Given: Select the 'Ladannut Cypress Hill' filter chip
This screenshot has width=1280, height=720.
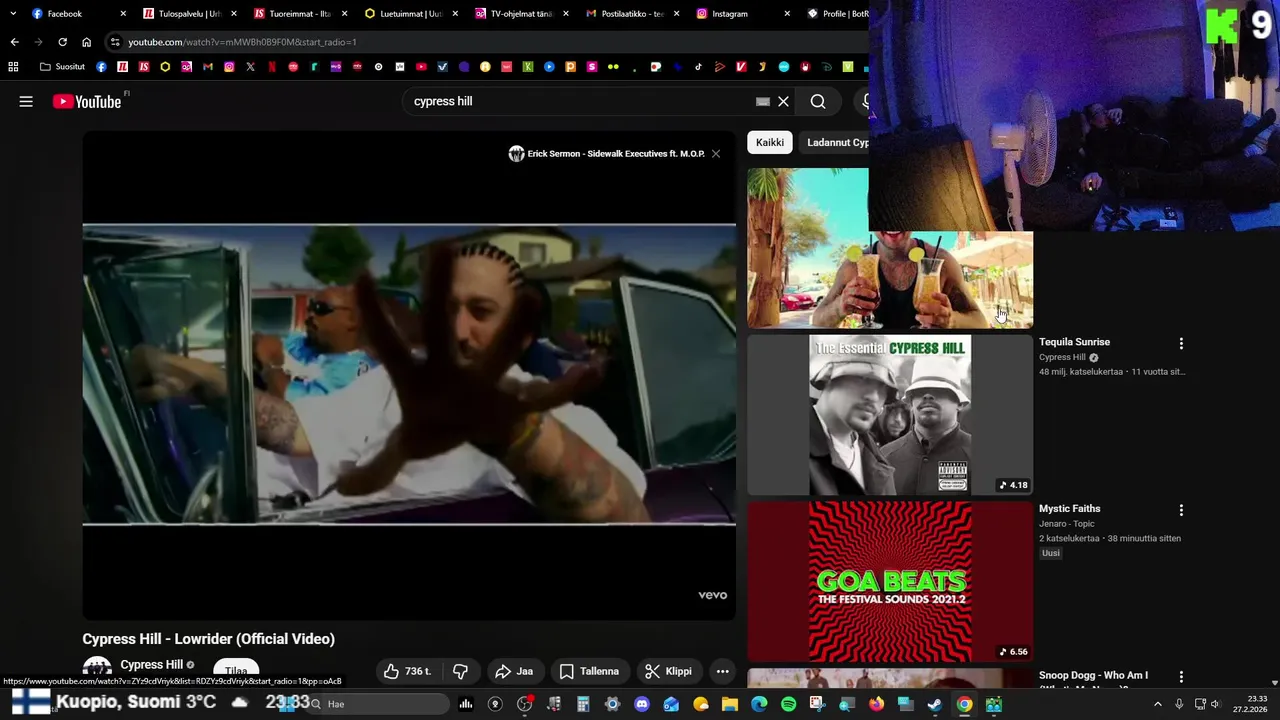Looking at the screenshot, I should click(x=837, y=142).
